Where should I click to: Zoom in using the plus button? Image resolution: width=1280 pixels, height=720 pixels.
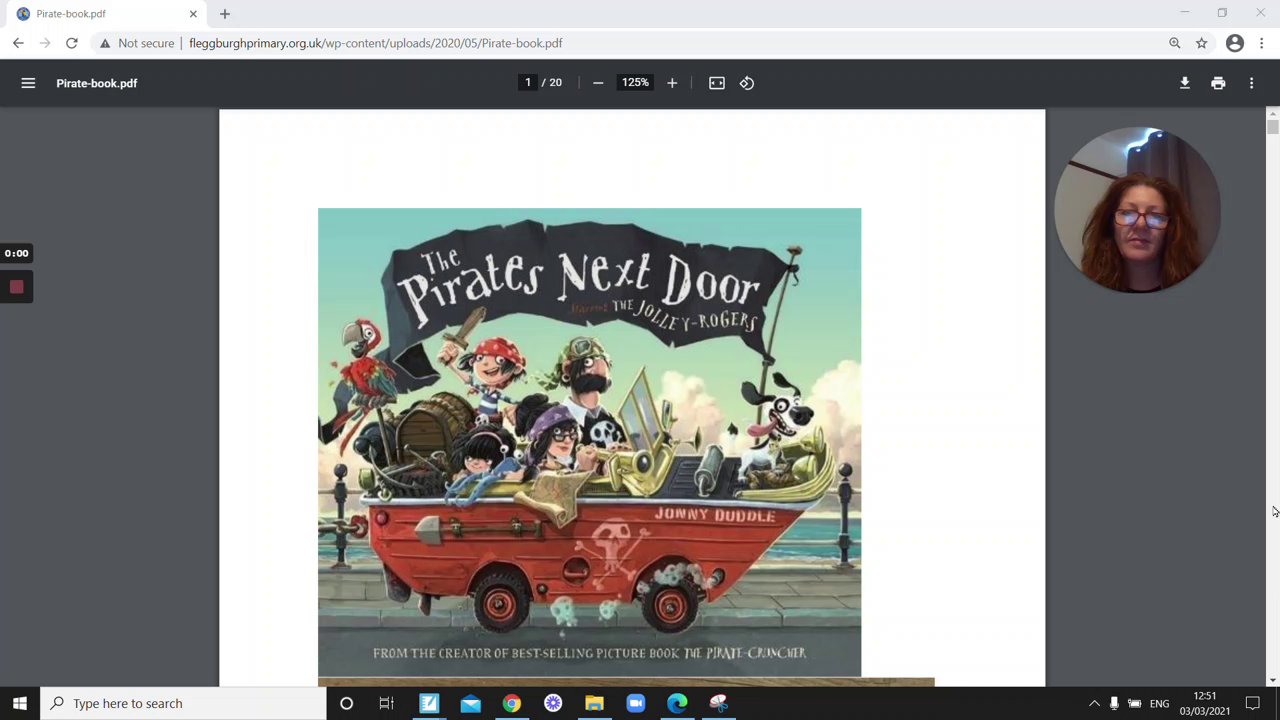coord(672,83)
